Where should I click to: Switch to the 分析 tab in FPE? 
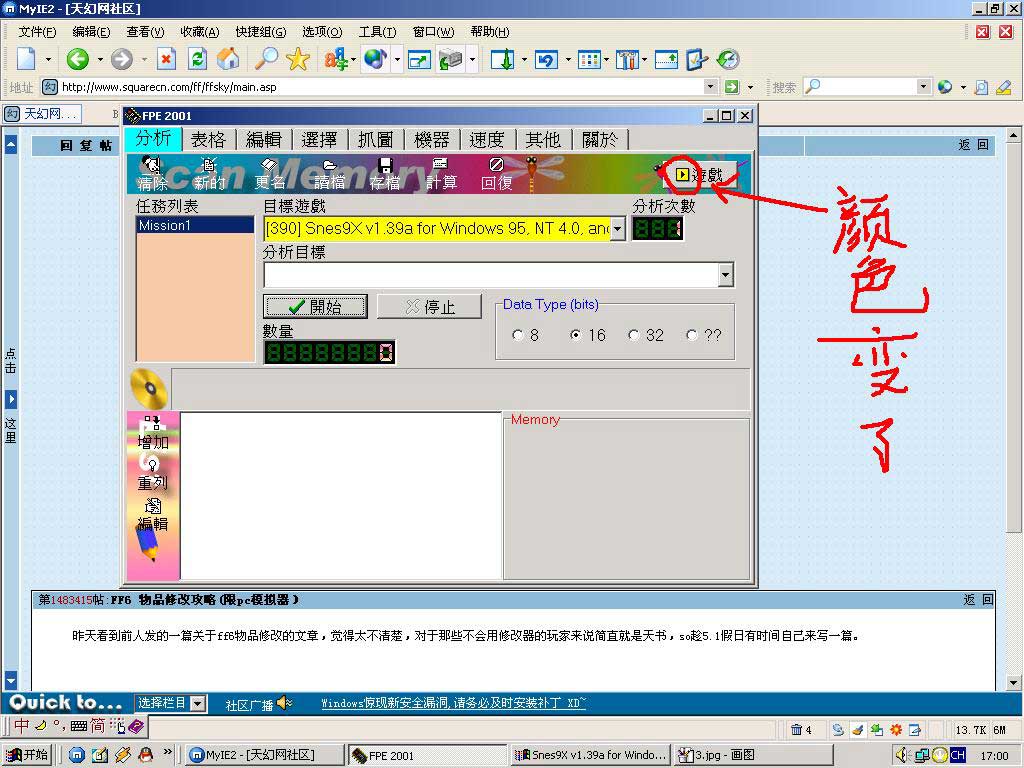(x=153, y=138)
